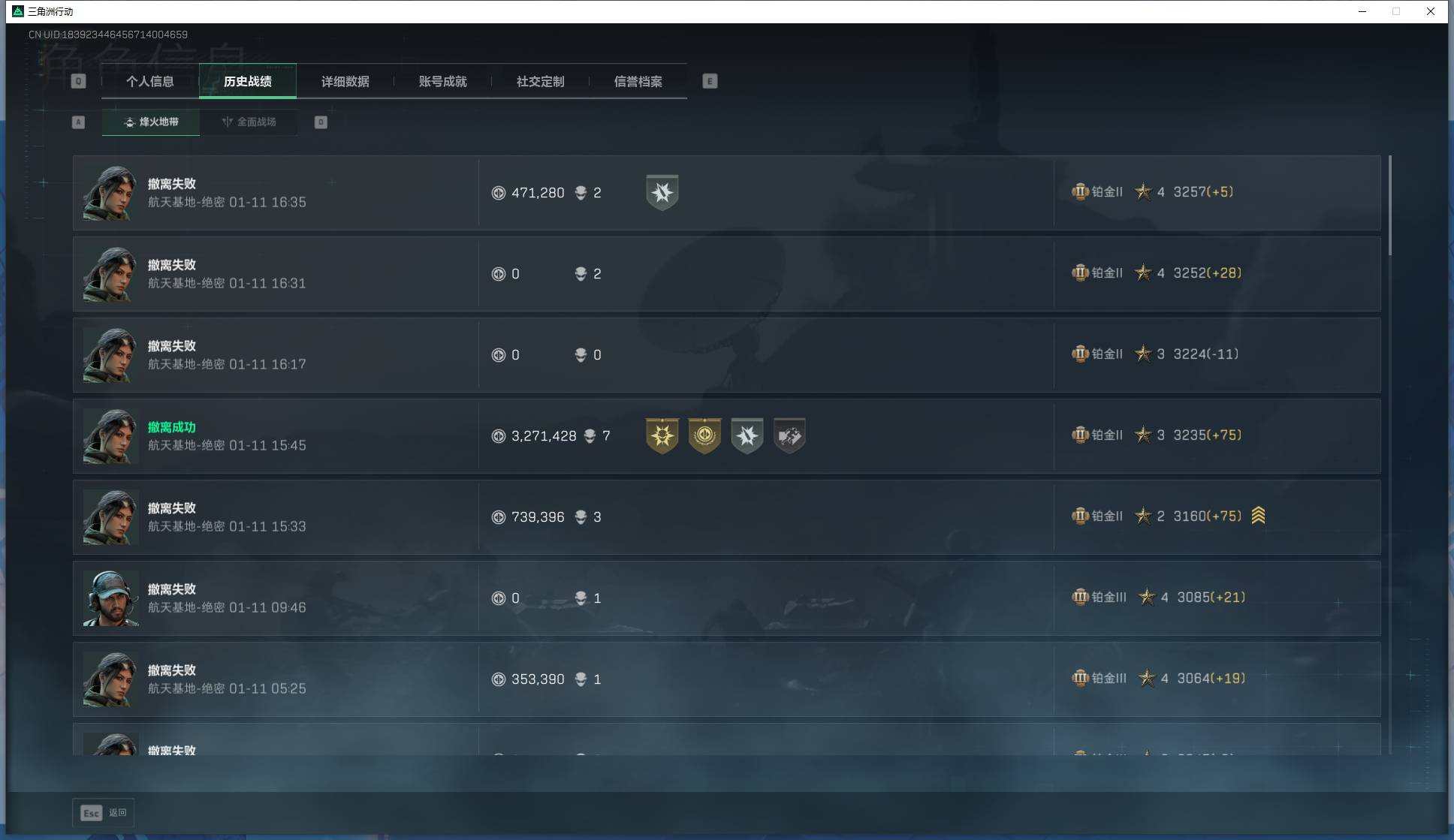
Task: Click the gold chevron rank-up icon
Action: [1258, 516]
